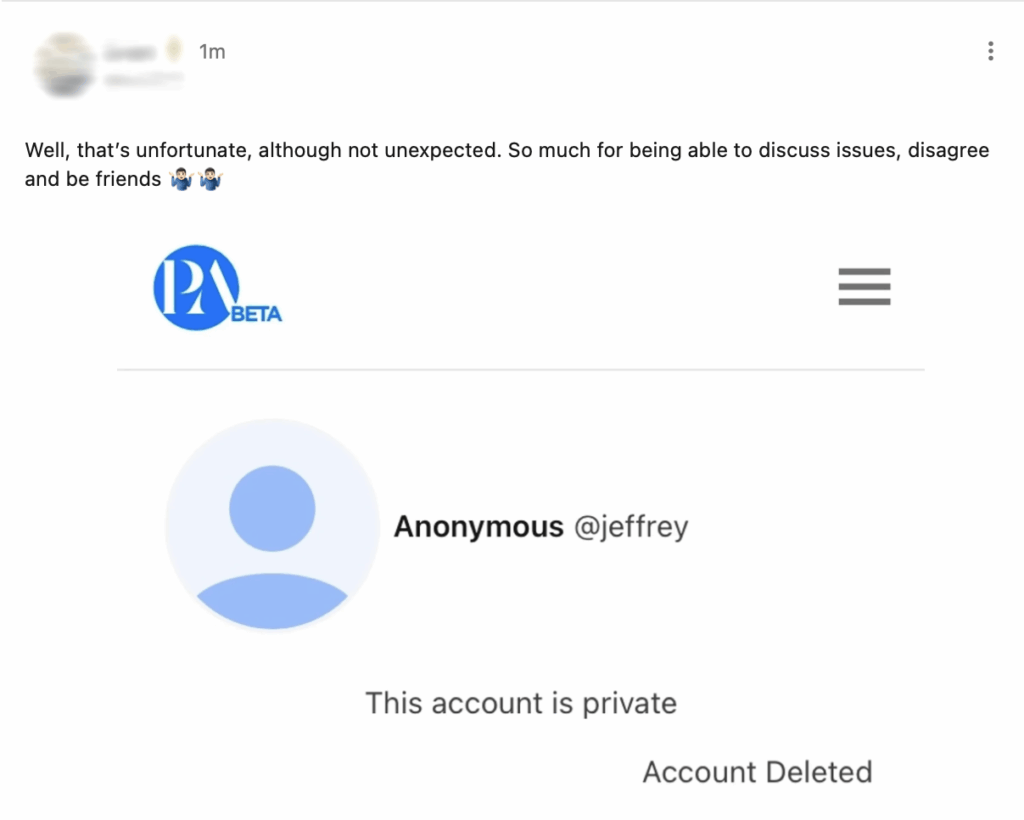Click the yellow badge emoji beside author name
Image resolution: width=1024 pixels, height=820 pixels.
(173, 51)
